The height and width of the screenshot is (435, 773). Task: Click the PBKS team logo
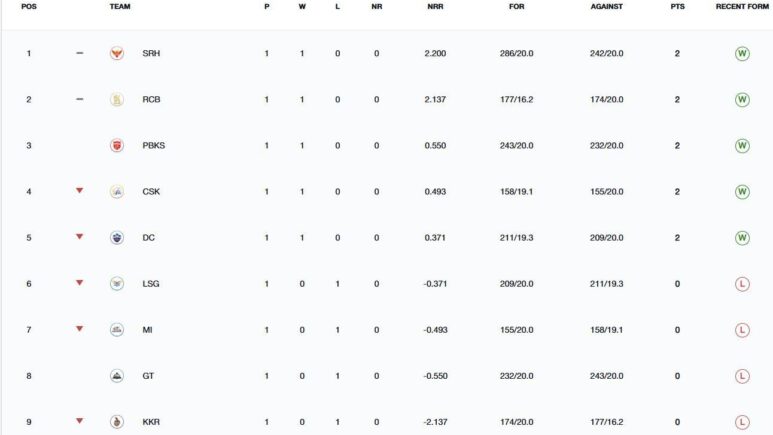point(117,145)
